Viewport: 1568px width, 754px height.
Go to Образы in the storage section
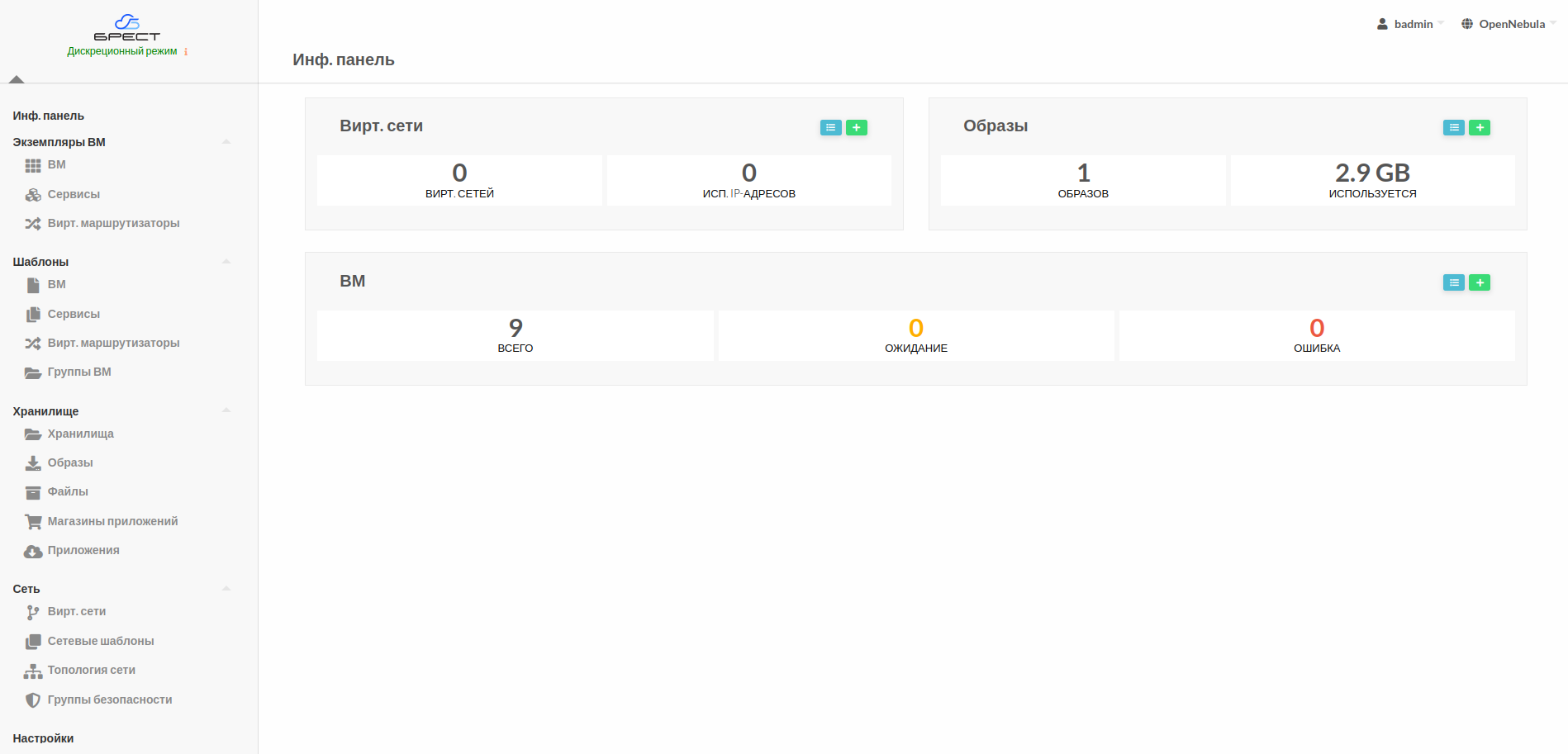point(70,462)
